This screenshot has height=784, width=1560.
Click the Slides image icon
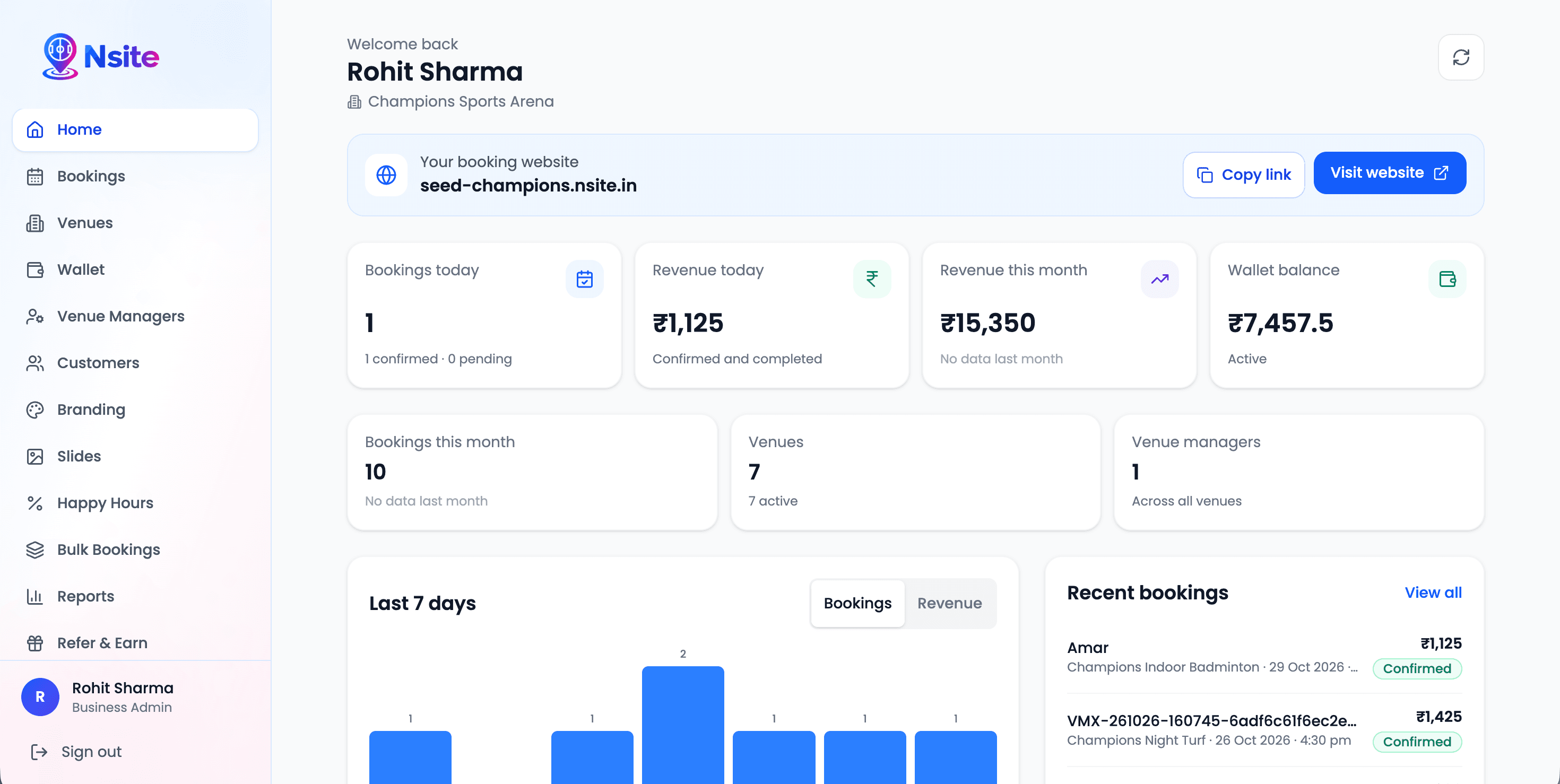[x=35, y=456]
